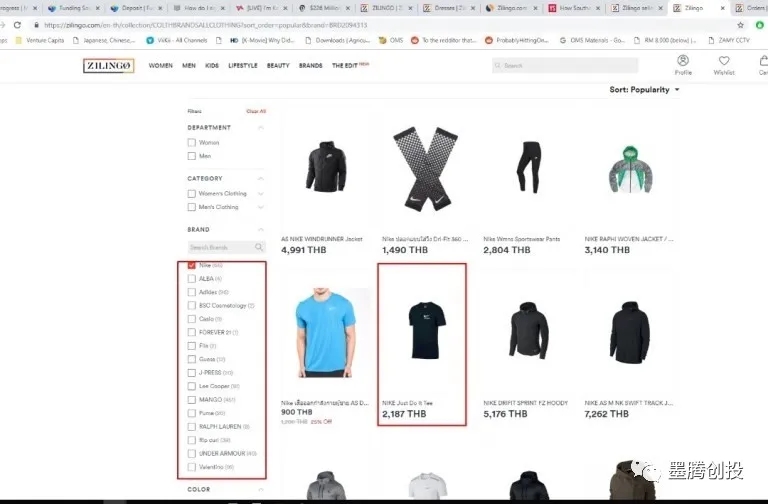Open the blue Nike t-shirt thumbnail
Image resolution: width=768 pixels, height=504 pixels.
325,333
